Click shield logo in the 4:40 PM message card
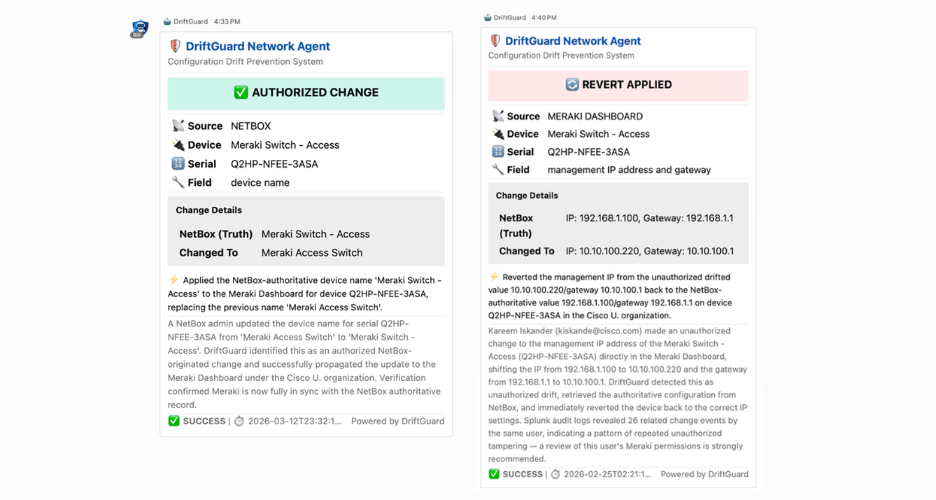This screenshot has width=936, height=500. pos(495,41)
